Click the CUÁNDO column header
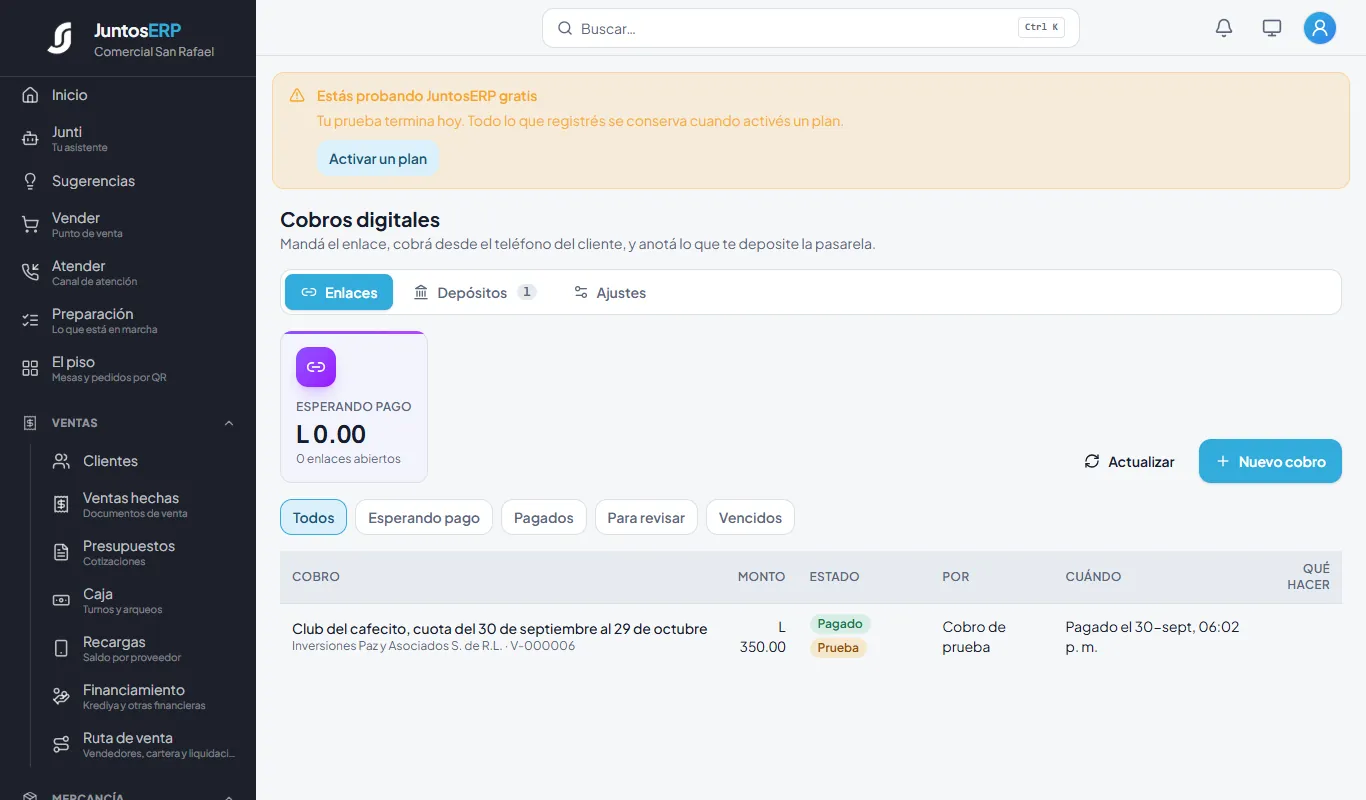Viewport: 1366px width, 800px height. coord(1093,577)
